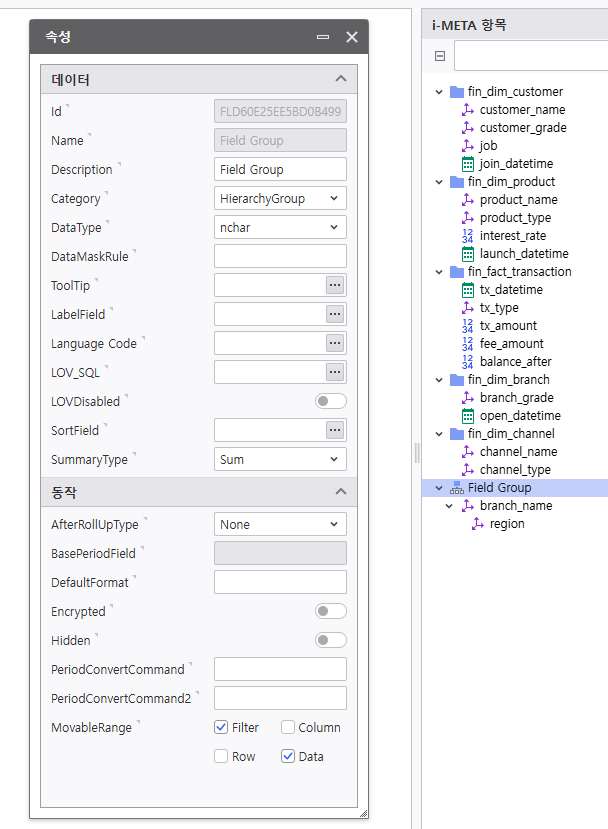The height and width of the screenshot is (829, 608).
Task: Click the interest_rate numeric icon
Action: click(468, 236)
